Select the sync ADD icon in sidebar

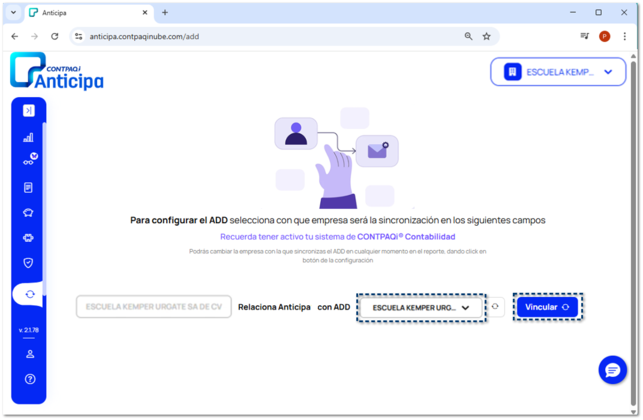tap(30, 294)
